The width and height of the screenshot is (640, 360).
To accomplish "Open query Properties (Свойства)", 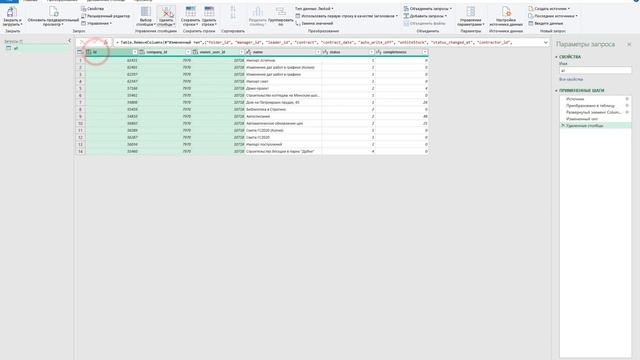I will (x=92, y=9).
